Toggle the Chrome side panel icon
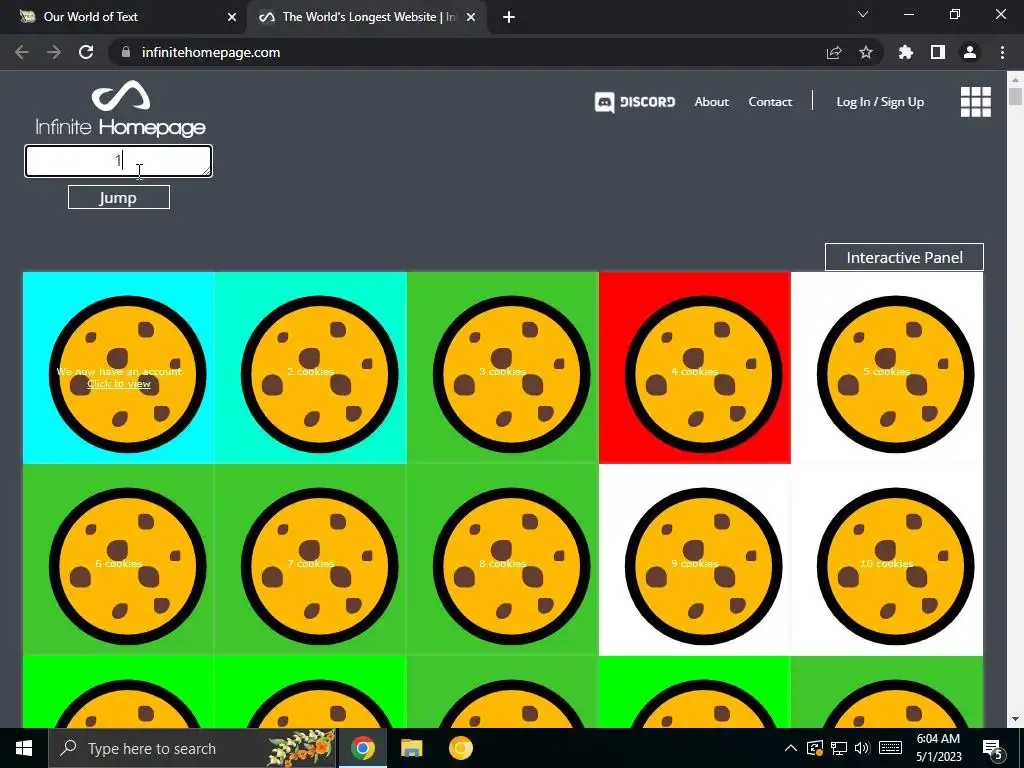 click(x=938, y=52)
